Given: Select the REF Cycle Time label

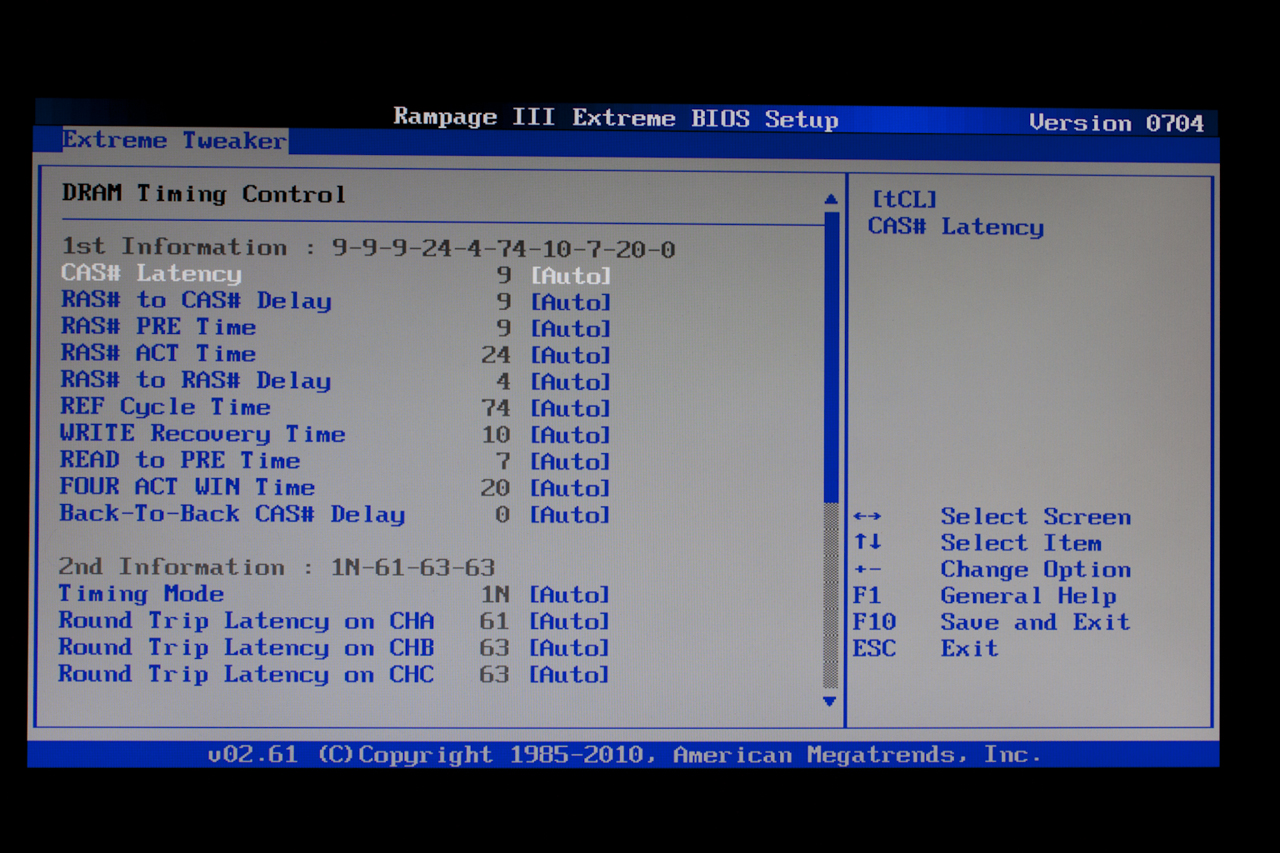Looking at the screenshot, I should pyautogui.click(x=165, y=407).
